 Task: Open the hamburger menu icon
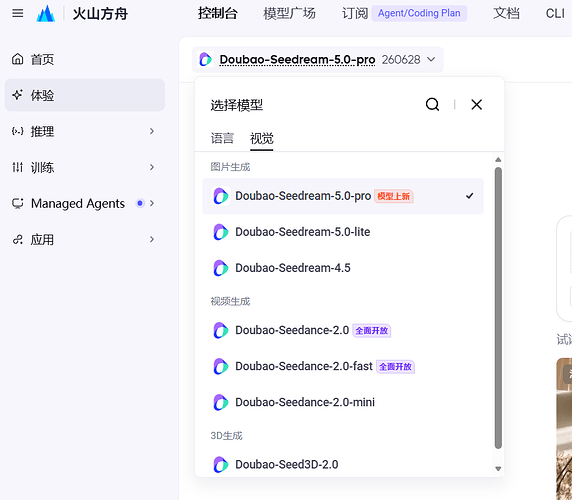click(x=18, y=13)
